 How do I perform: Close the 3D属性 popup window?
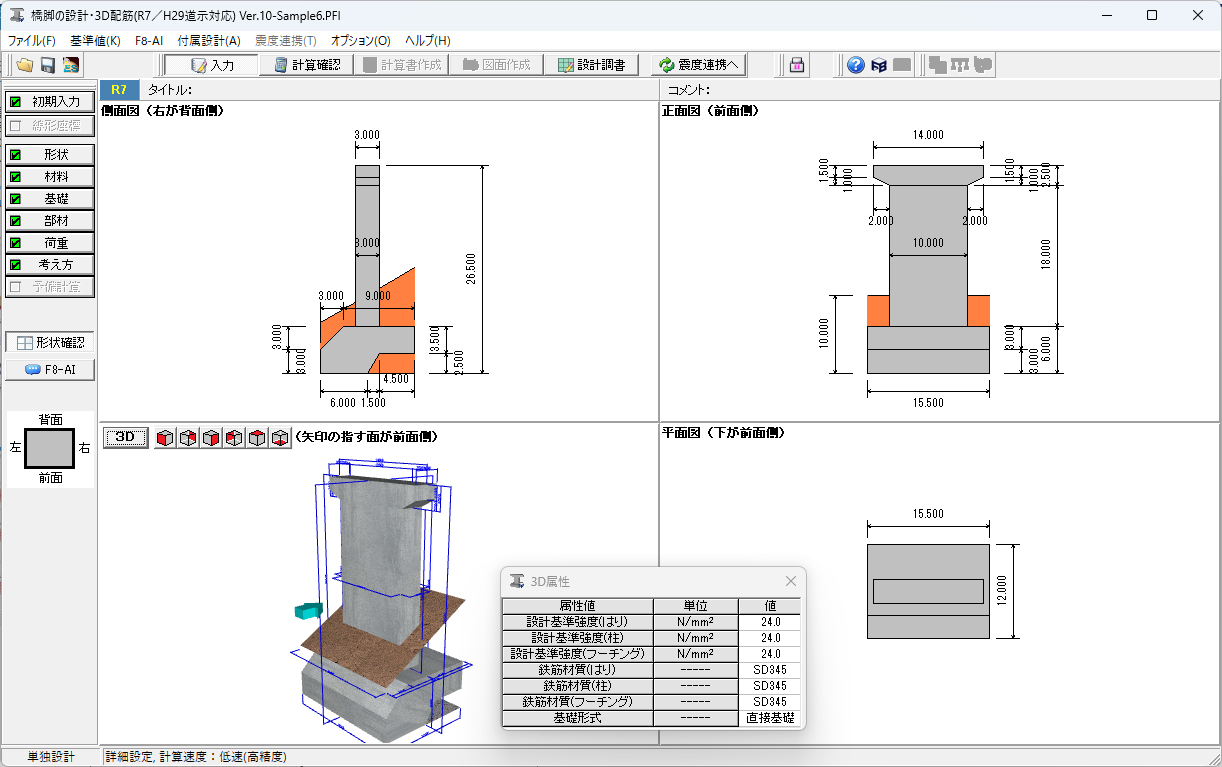tap(791, 581)
